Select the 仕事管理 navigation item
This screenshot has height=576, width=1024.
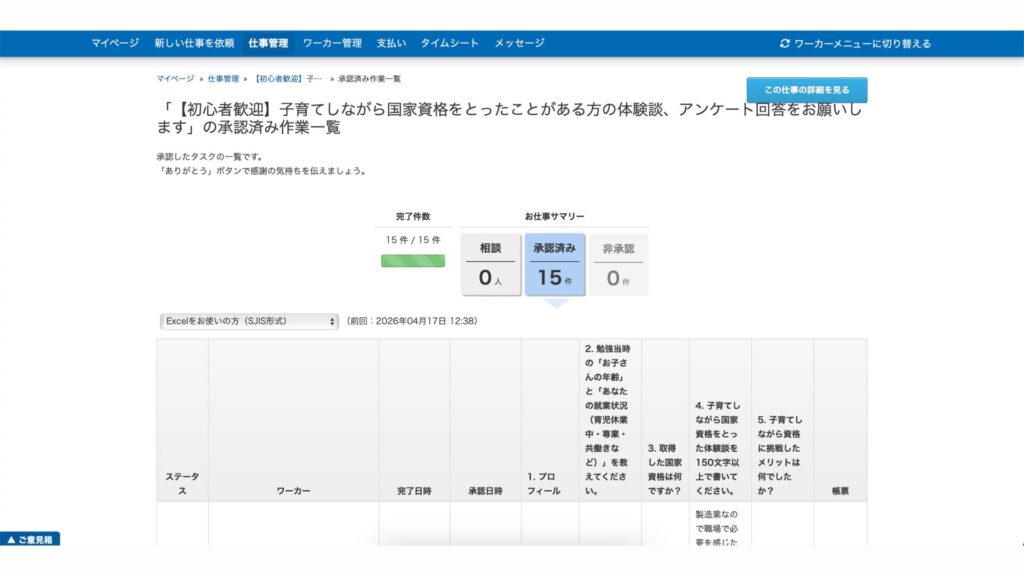[268, 43]
